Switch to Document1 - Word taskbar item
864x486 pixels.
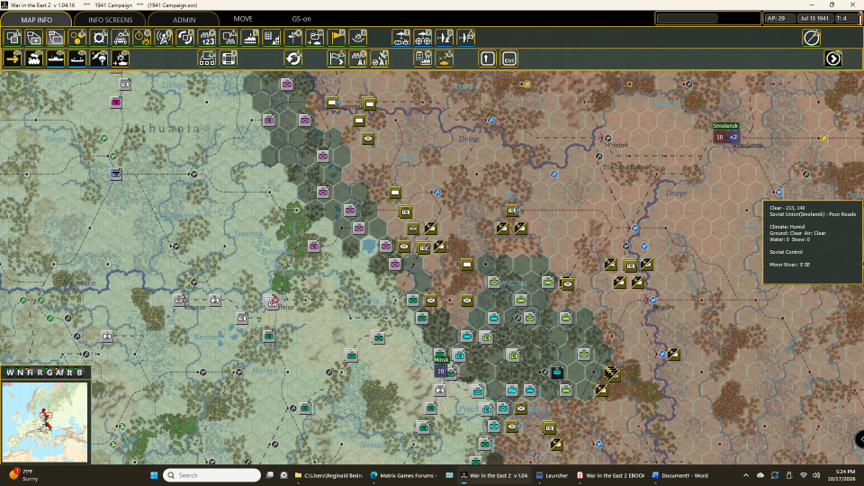pos(680,475)
